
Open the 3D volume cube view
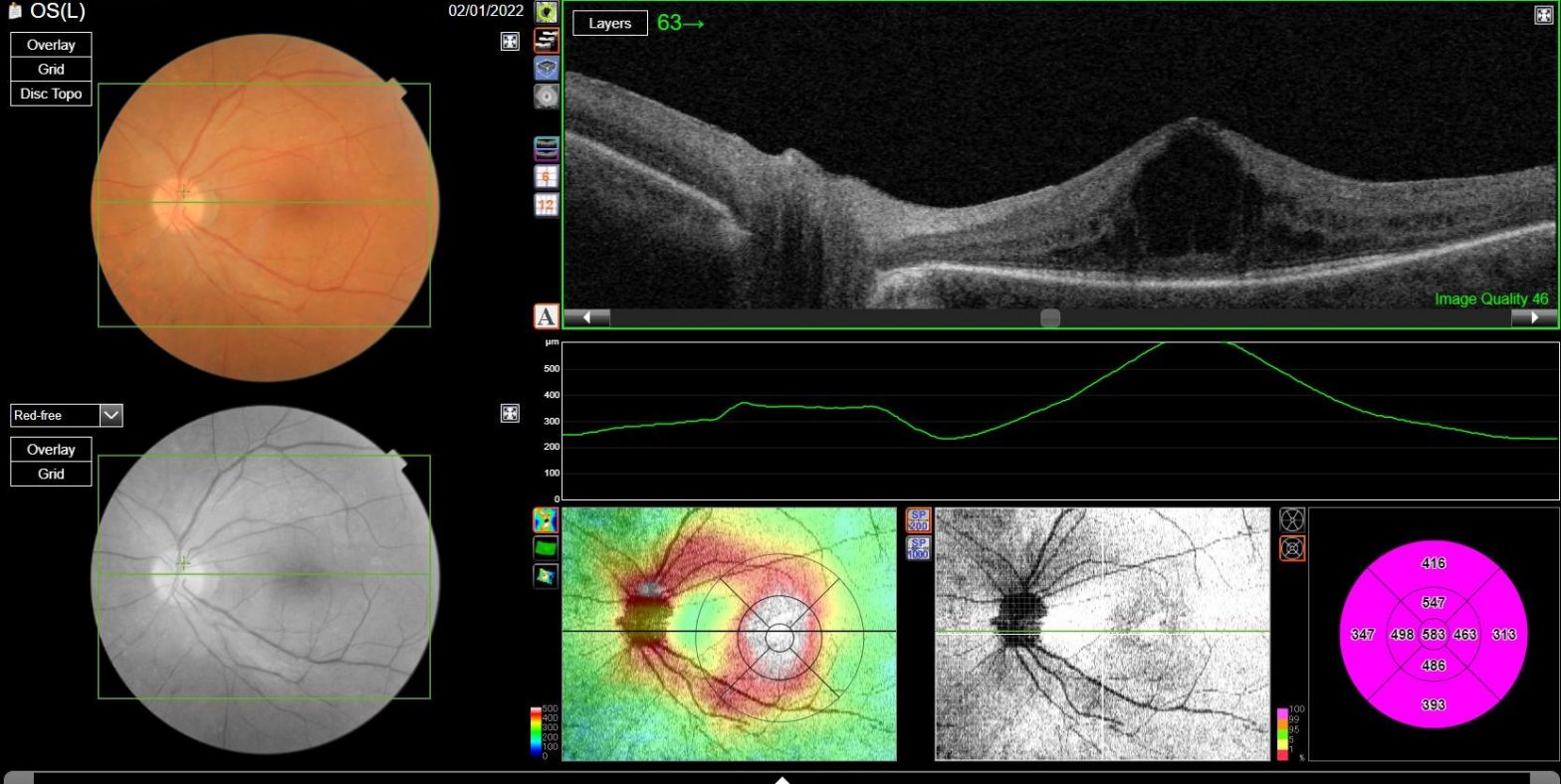tap(547, 69)
